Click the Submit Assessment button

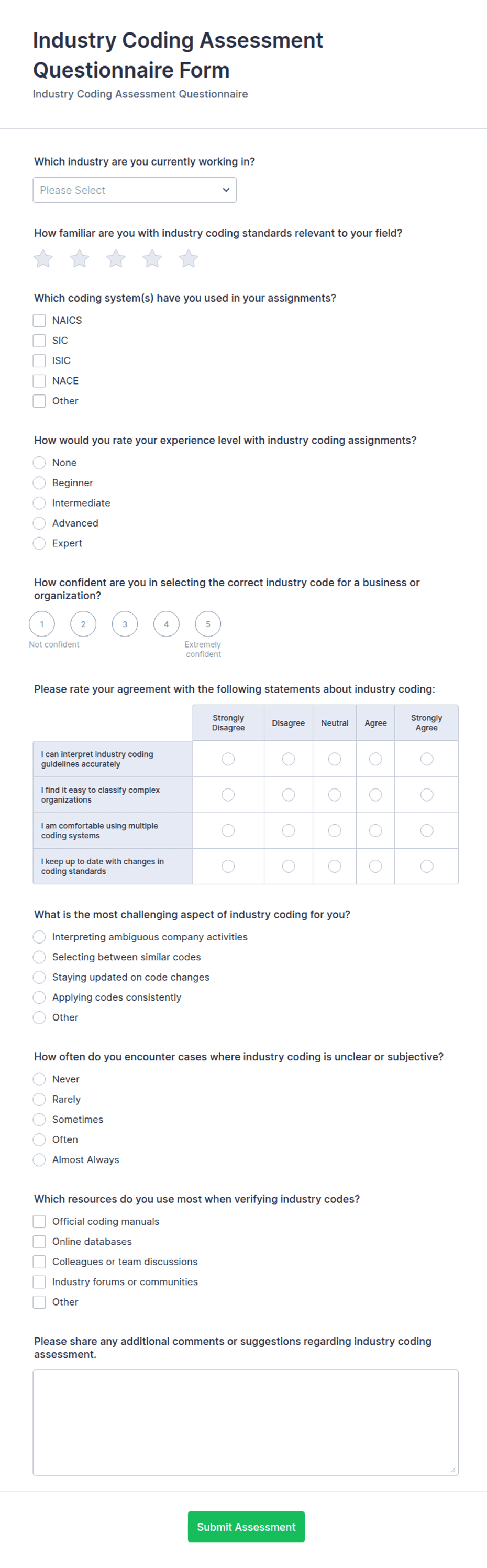point(246,1527)
